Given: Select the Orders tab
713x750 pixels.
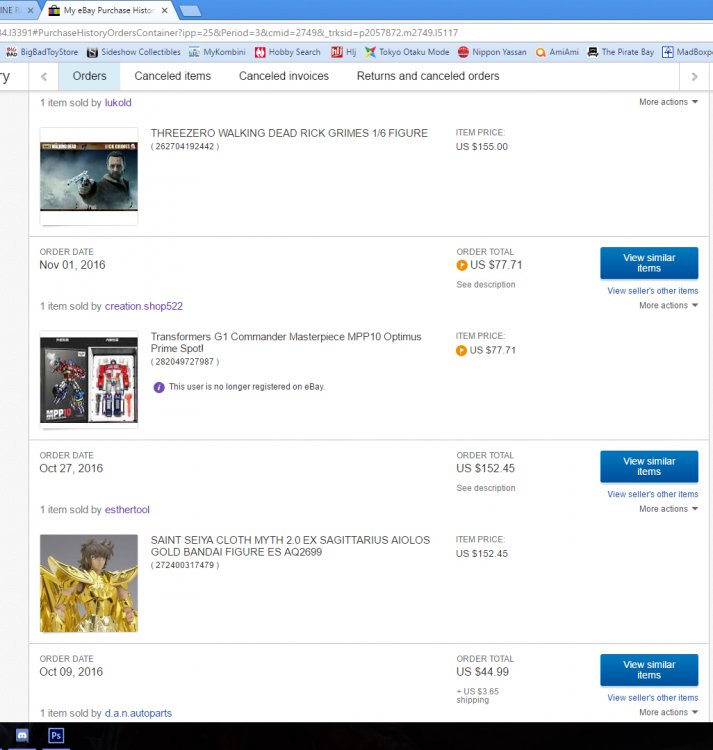Looking at the screenshot, I should (x=89, y=76).
